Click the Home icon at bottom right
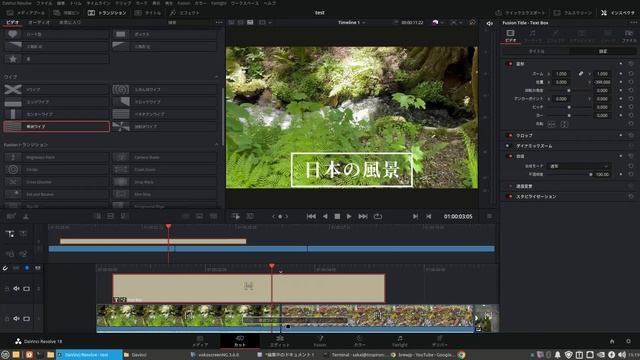This screenshot has height=360, width=640. click(612, 341)
